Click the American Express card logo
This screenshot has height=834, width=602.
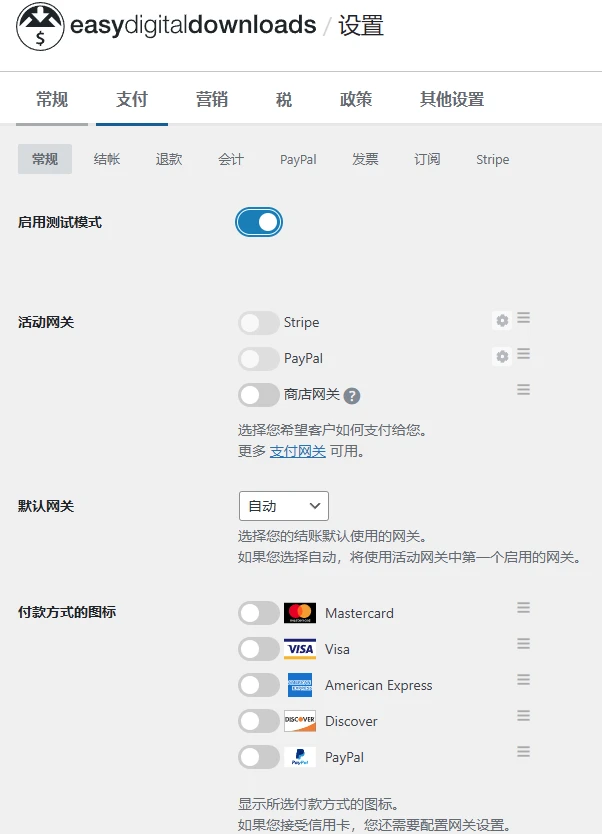(300, 685)
